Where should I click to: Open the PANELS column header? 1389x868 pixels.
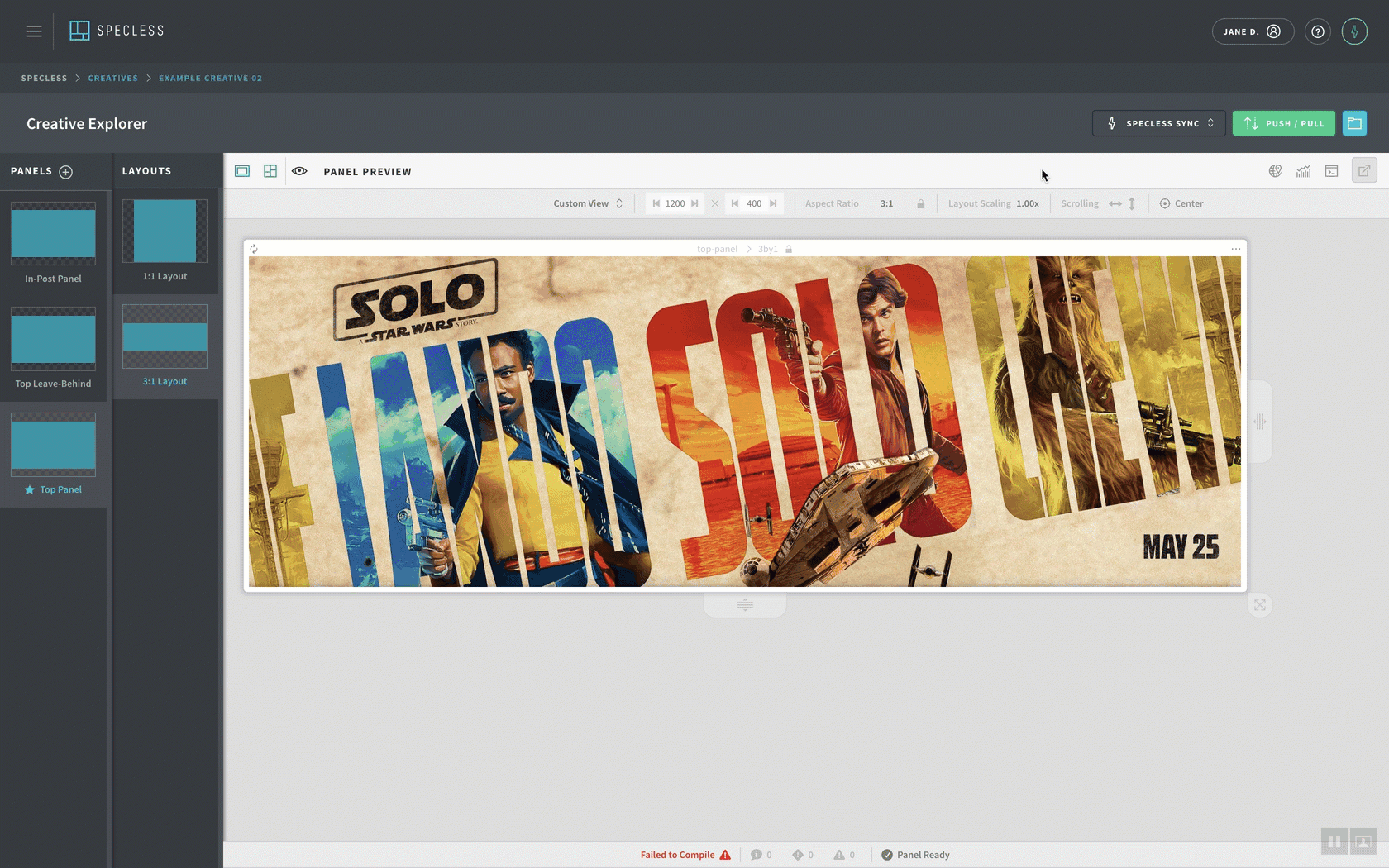[x=31, y=171]
